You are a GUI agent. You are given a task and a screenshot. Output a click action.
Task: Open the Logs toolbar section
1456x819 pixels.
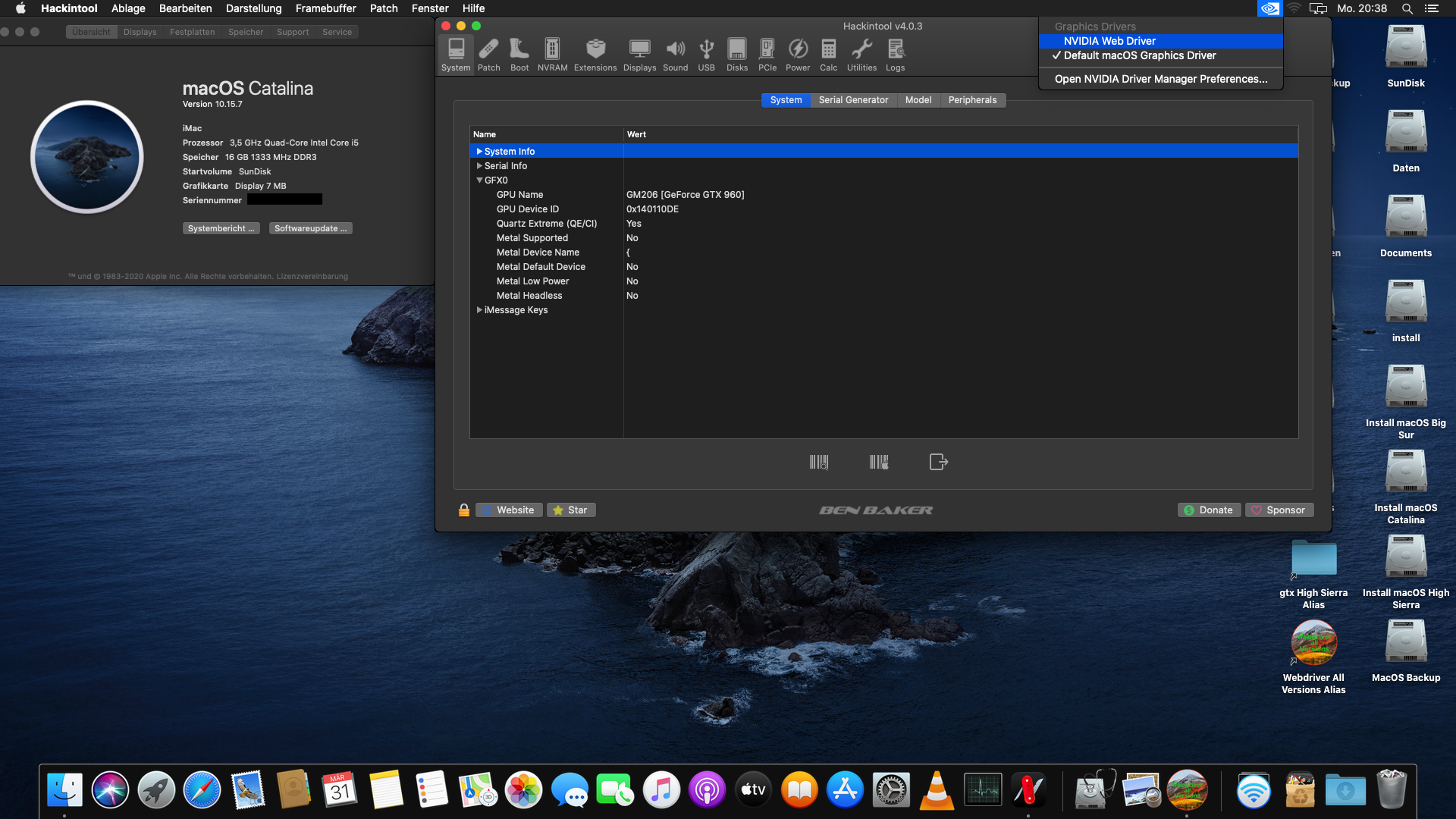point(895,55)
